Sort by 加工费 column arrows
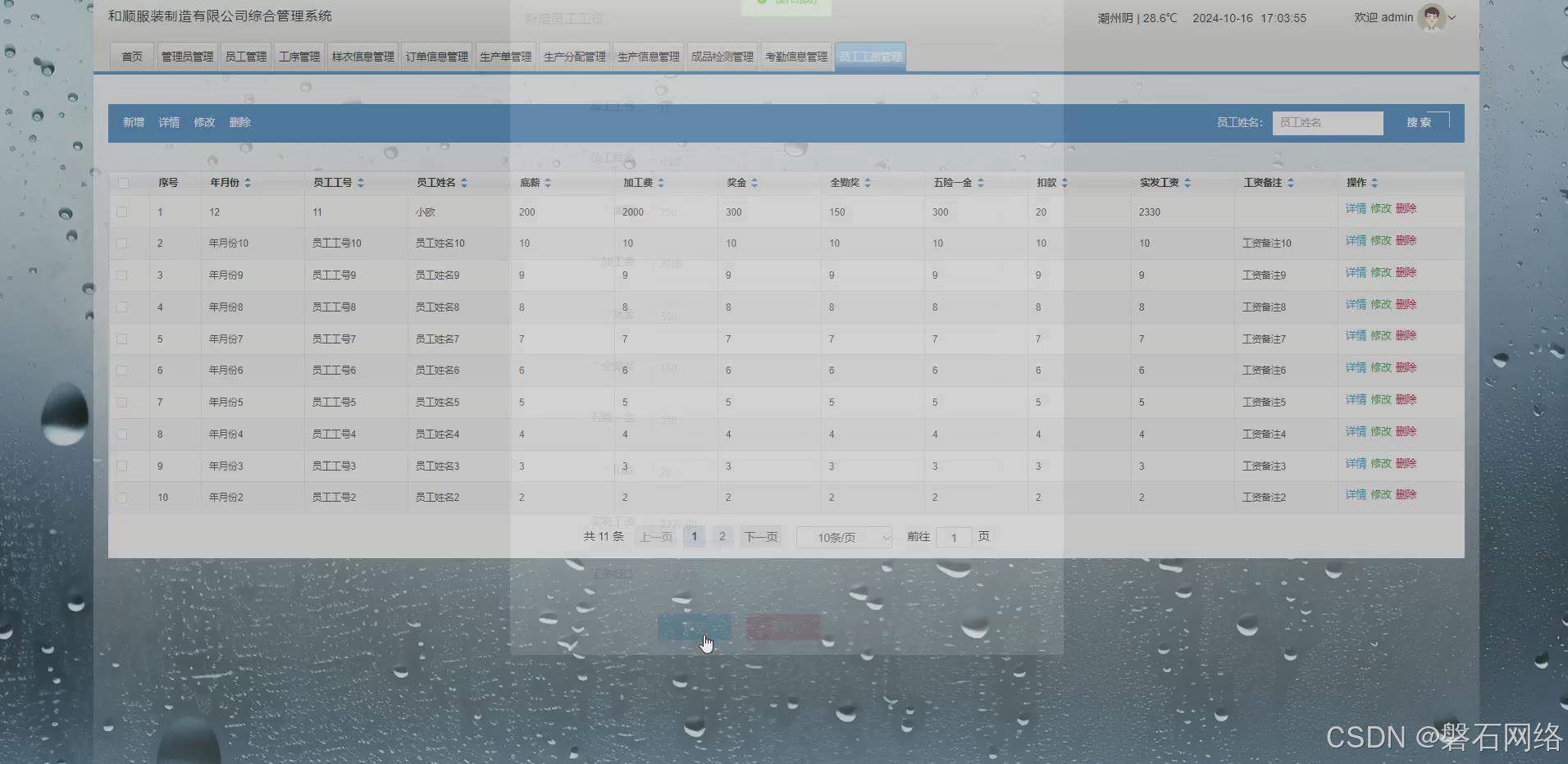The width and height of the screenshot is (1568, 764). (661, 183)
